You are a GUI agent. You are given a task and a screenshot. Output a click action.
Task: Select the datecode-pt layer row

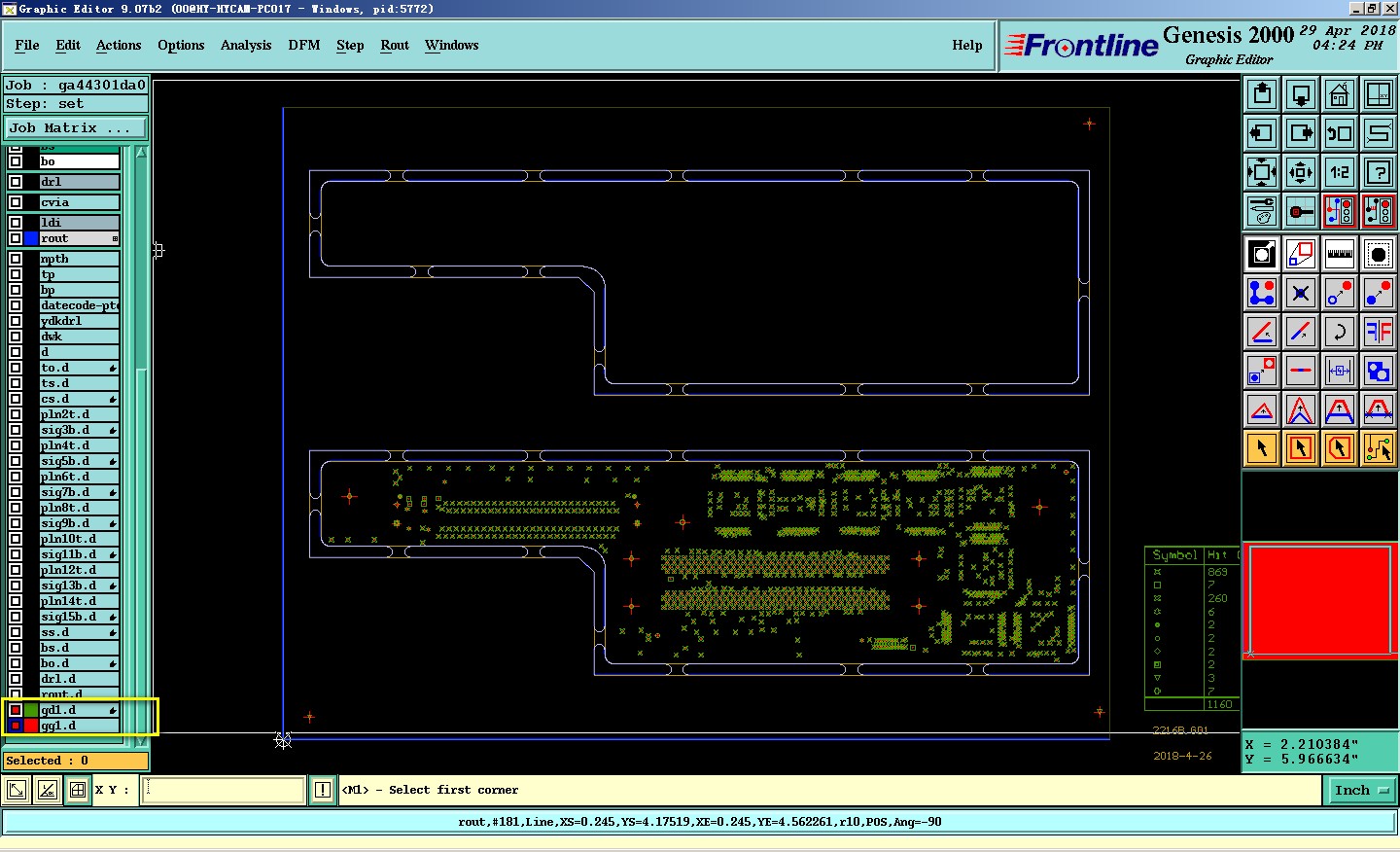[x=80, y=305]
